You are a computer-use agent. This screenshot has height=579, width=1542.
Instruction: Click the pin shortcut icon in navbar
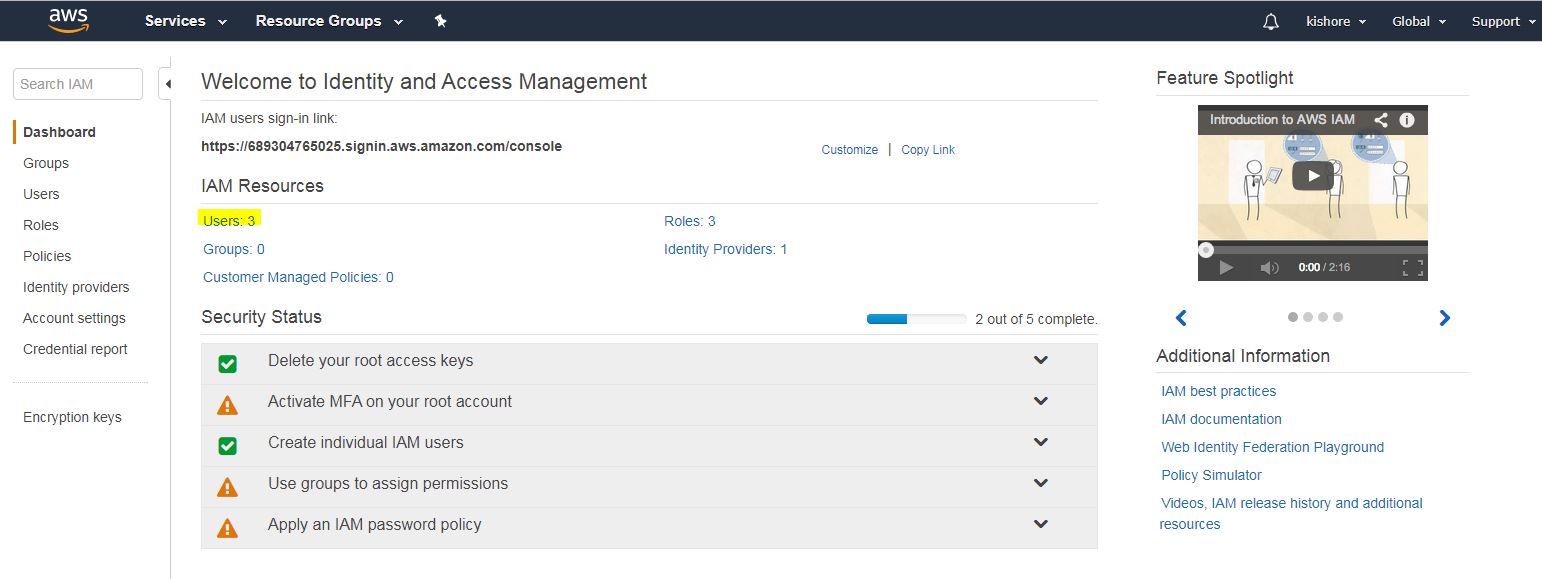click(x=440, y=21)
